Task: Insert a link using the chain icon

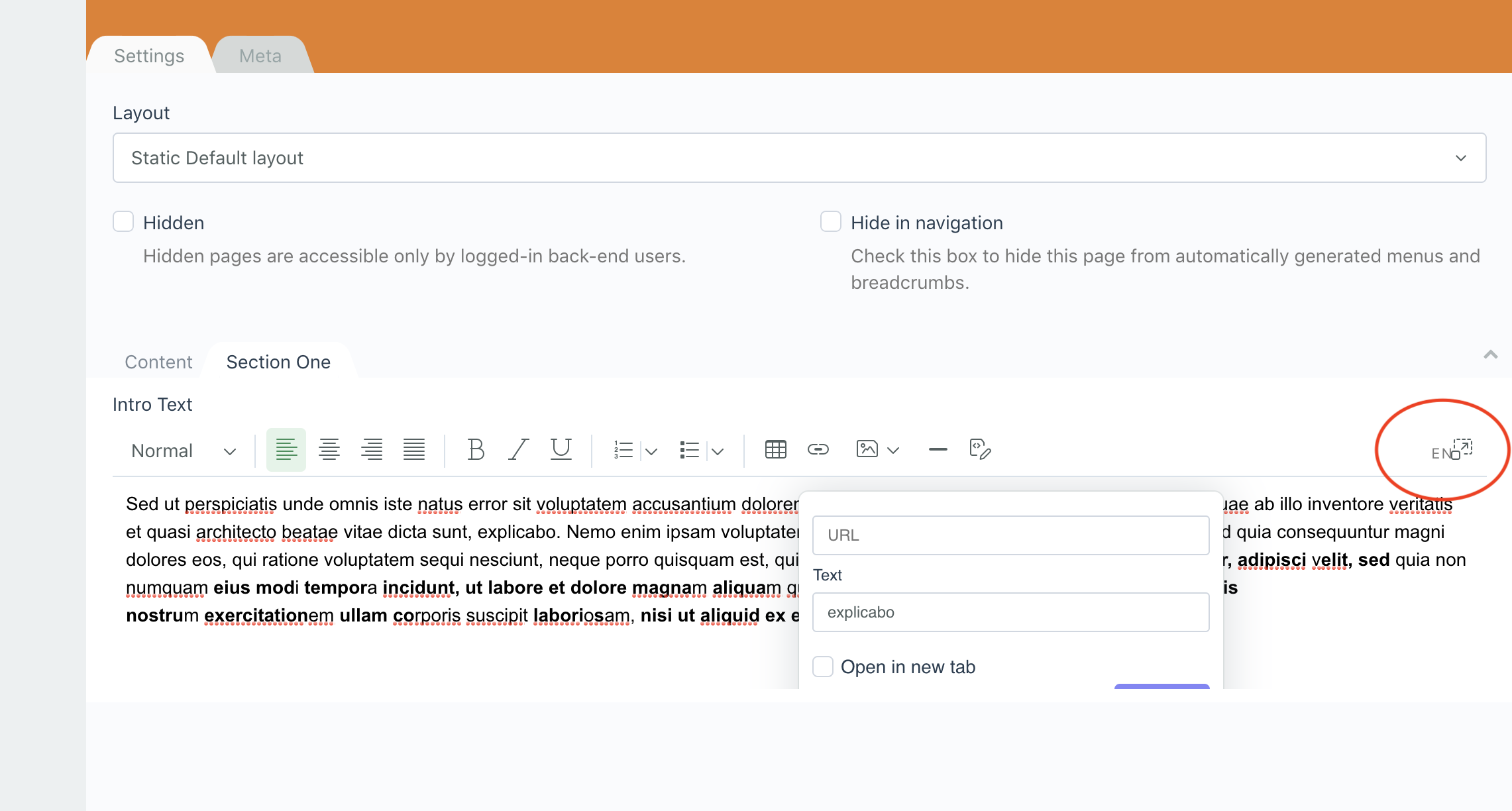Action: click(x=818, y=449)
